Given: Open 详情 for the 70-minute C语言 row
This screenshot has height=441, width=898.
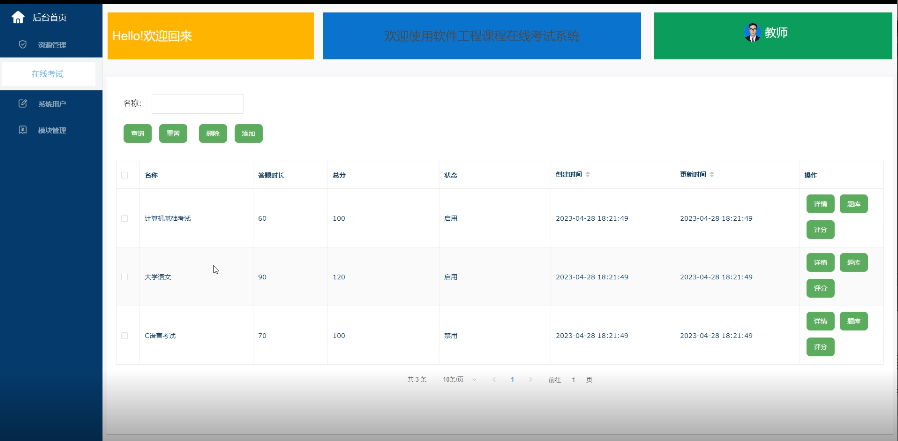Looking at the screenshot, I should coord(820,321).
